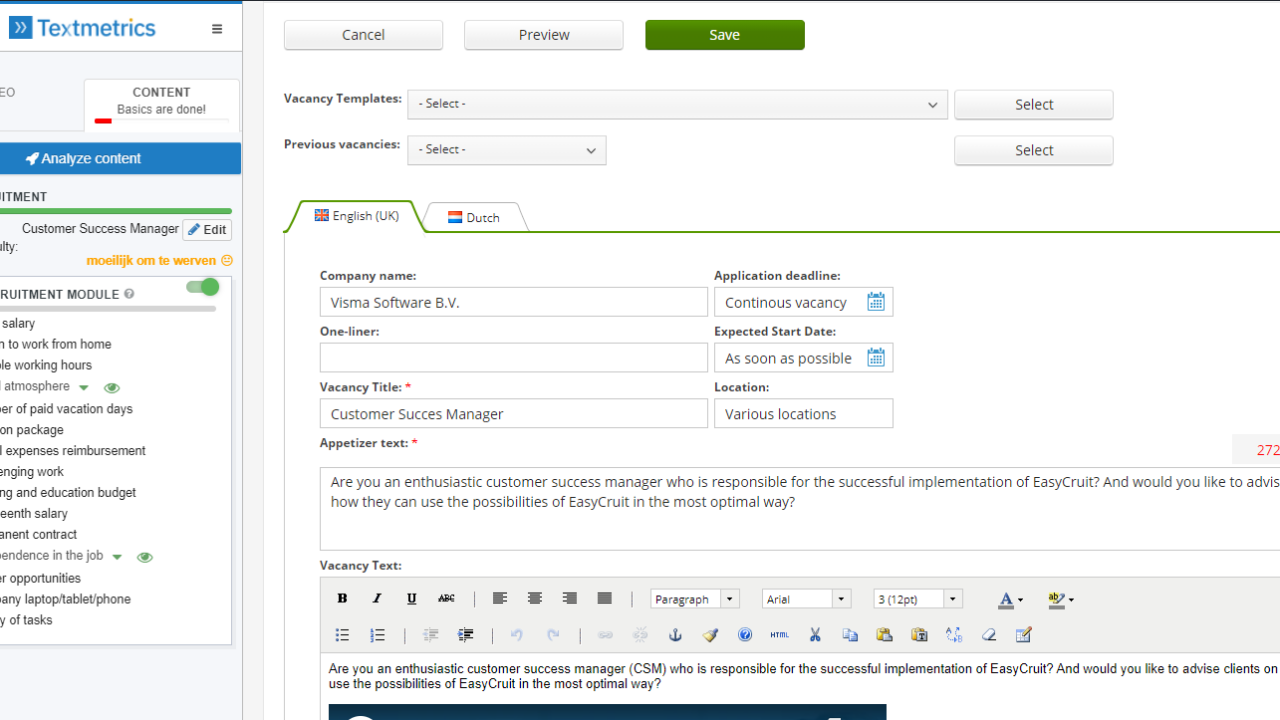
Task: Hide the atmosphere item via its eye icon
Action: coord(111,387)
